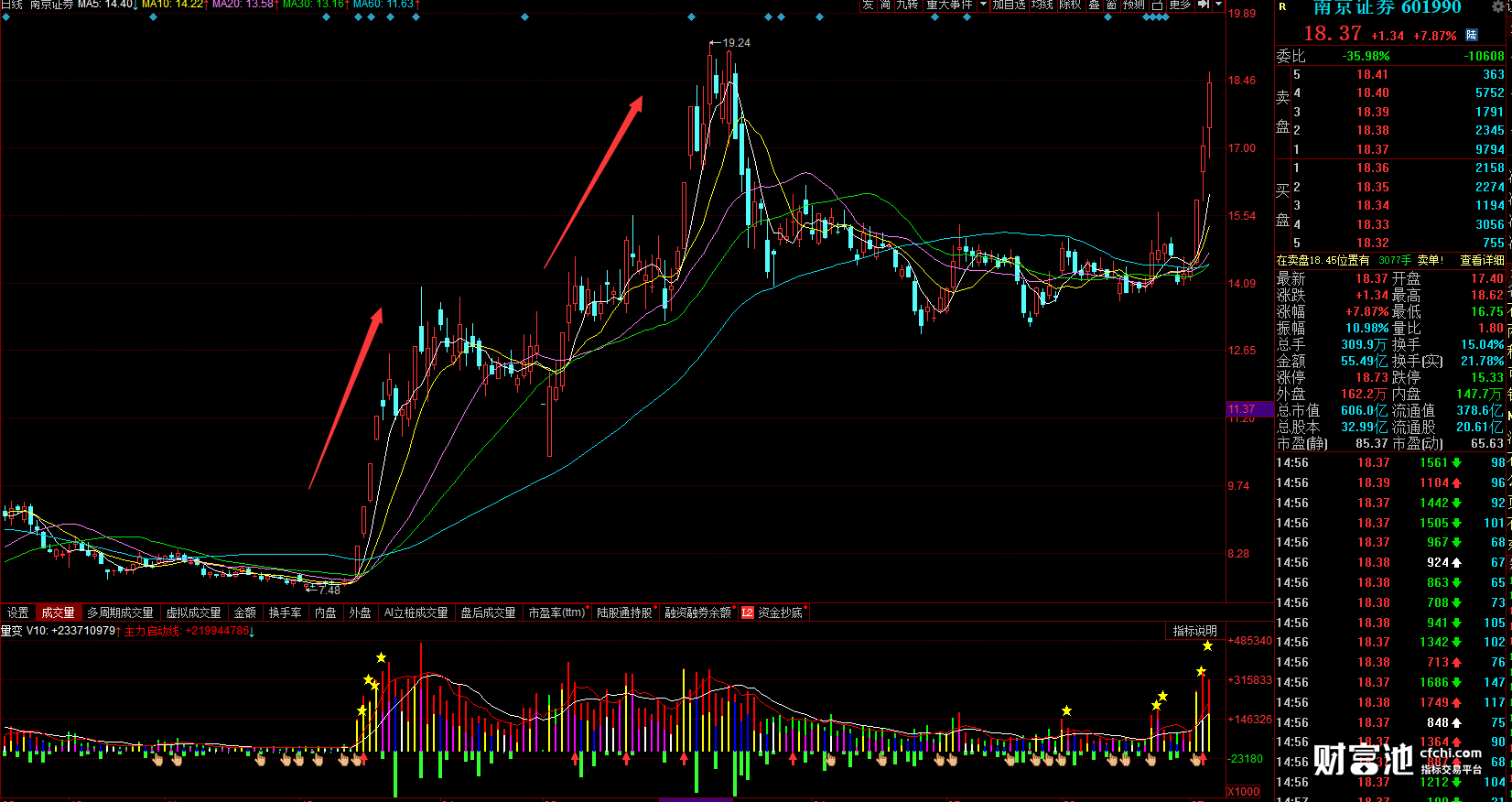Open the 叠 overlay toolbar item
Image resolution: width=1512 pixels, height=802 pixels.
click(x=1094, y=5)
